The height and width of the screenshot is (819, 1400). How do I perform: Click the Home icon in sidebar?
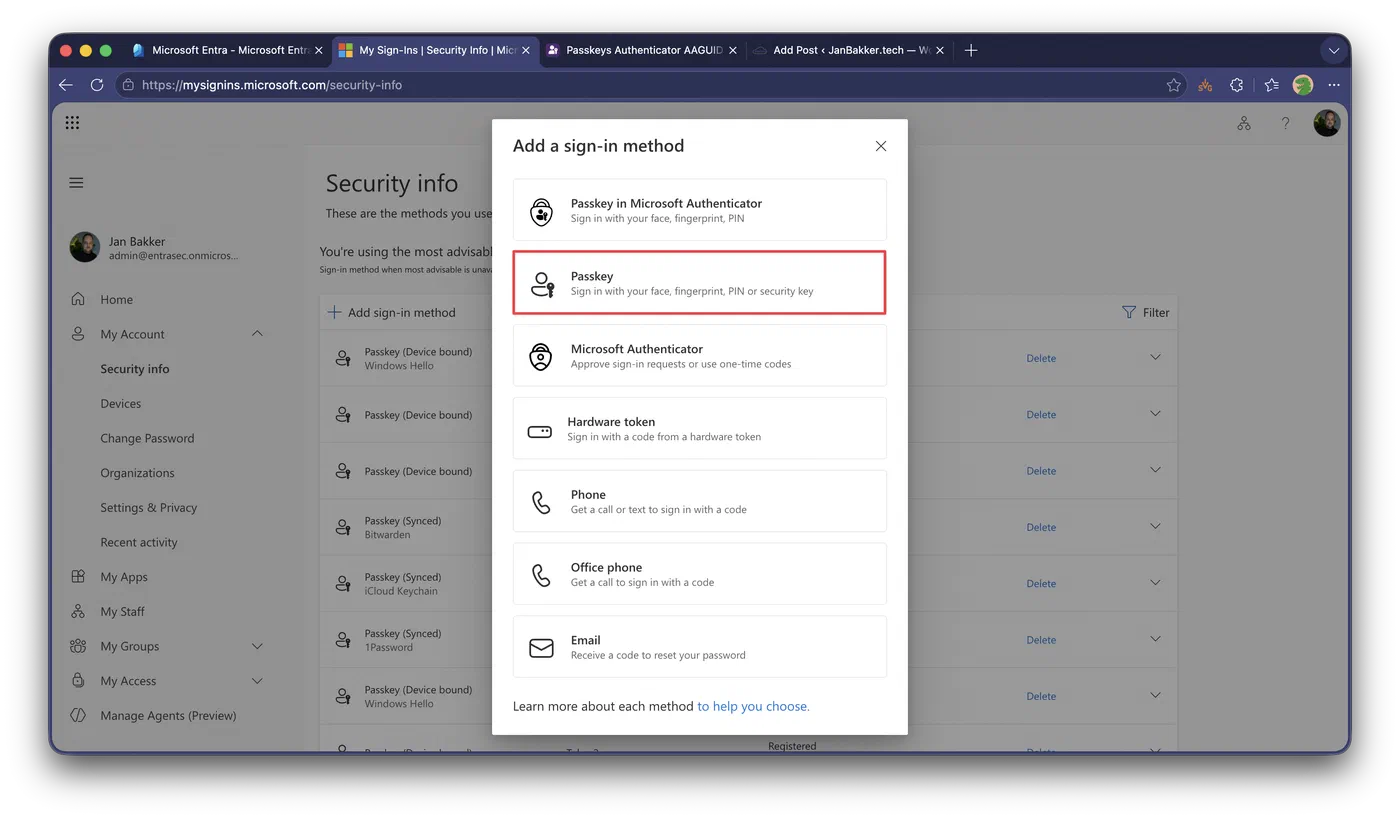pos(78,299)
